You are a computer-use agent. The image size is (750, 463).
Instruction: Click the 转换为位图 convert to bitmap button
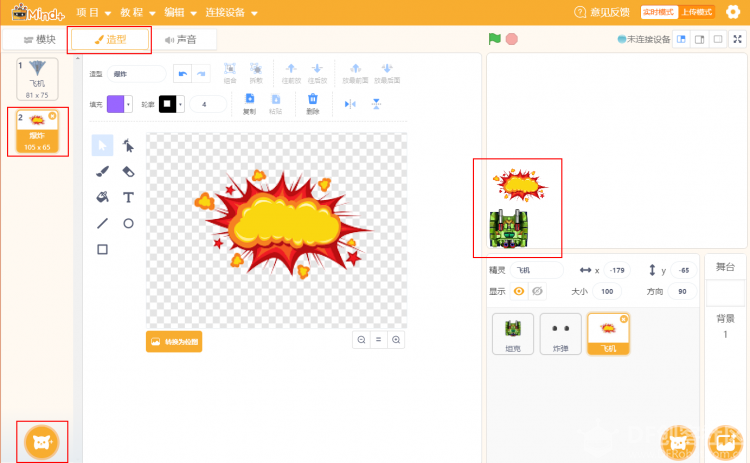pos(174,342)
